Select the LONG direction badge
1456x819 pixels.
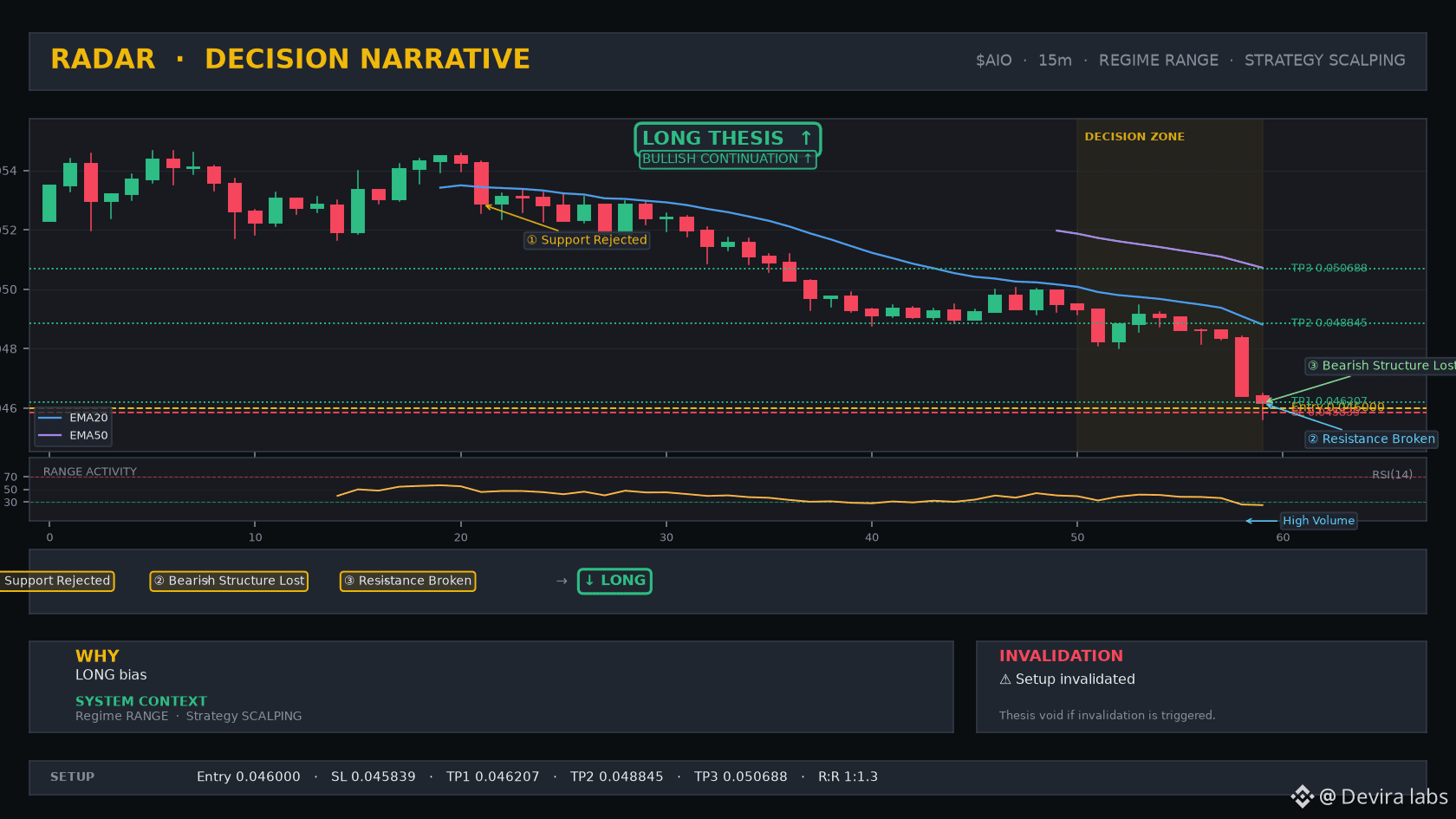click(614, 581)
